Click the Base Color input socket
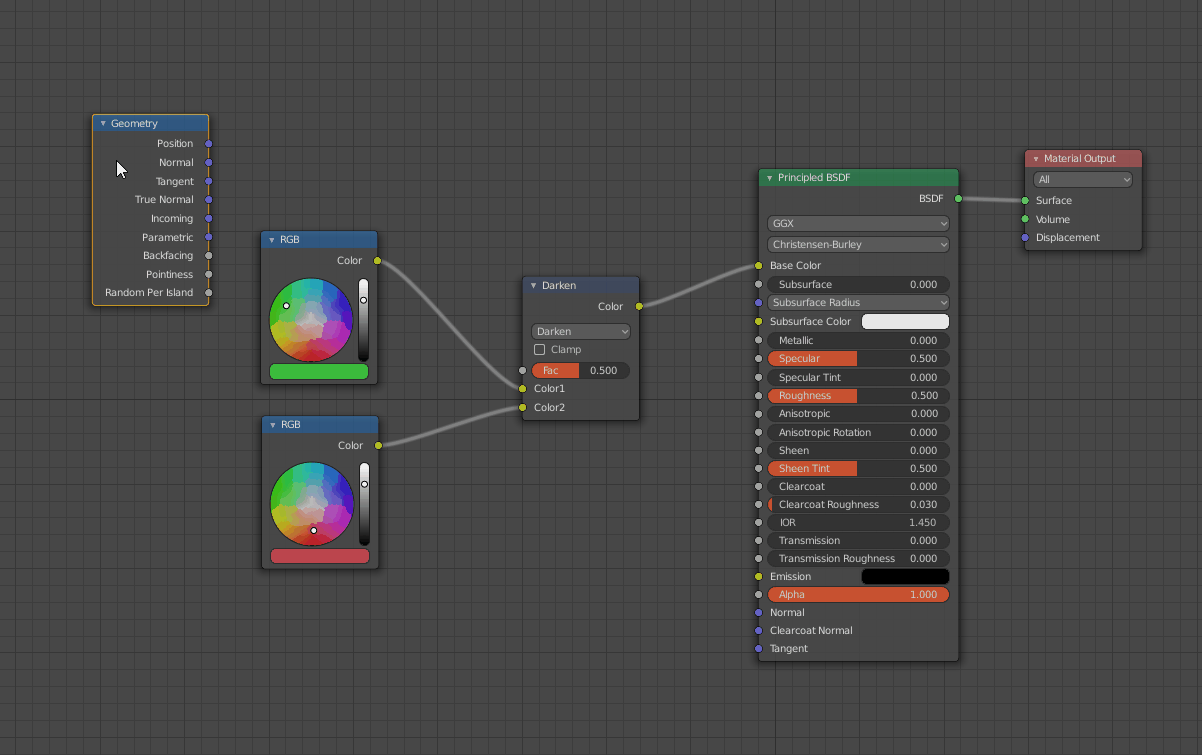 pyautogui.click(x=759, y=266)
